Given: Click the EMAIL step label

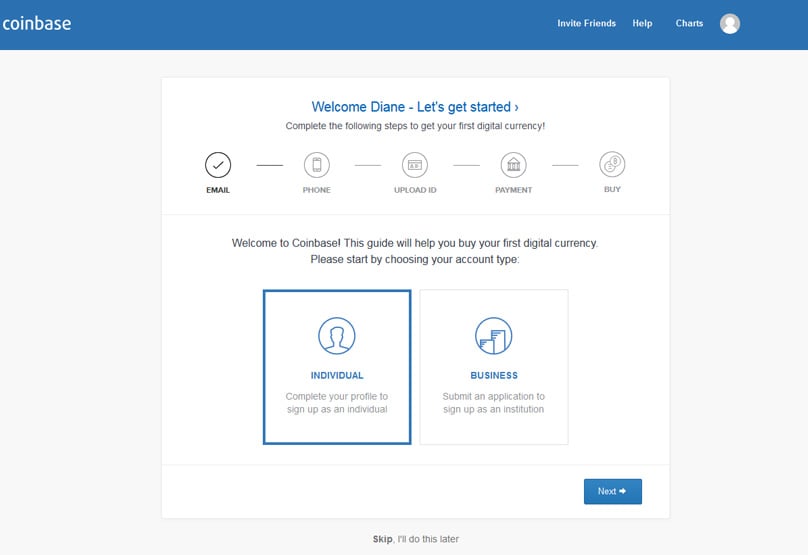Looking at the screenshot, I should 218,190.
